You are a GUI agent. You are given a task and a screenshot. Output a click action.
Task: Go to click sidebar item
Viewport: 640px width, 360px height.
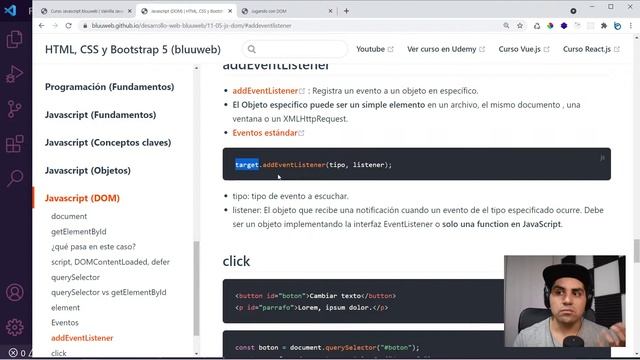pos(59,353)
